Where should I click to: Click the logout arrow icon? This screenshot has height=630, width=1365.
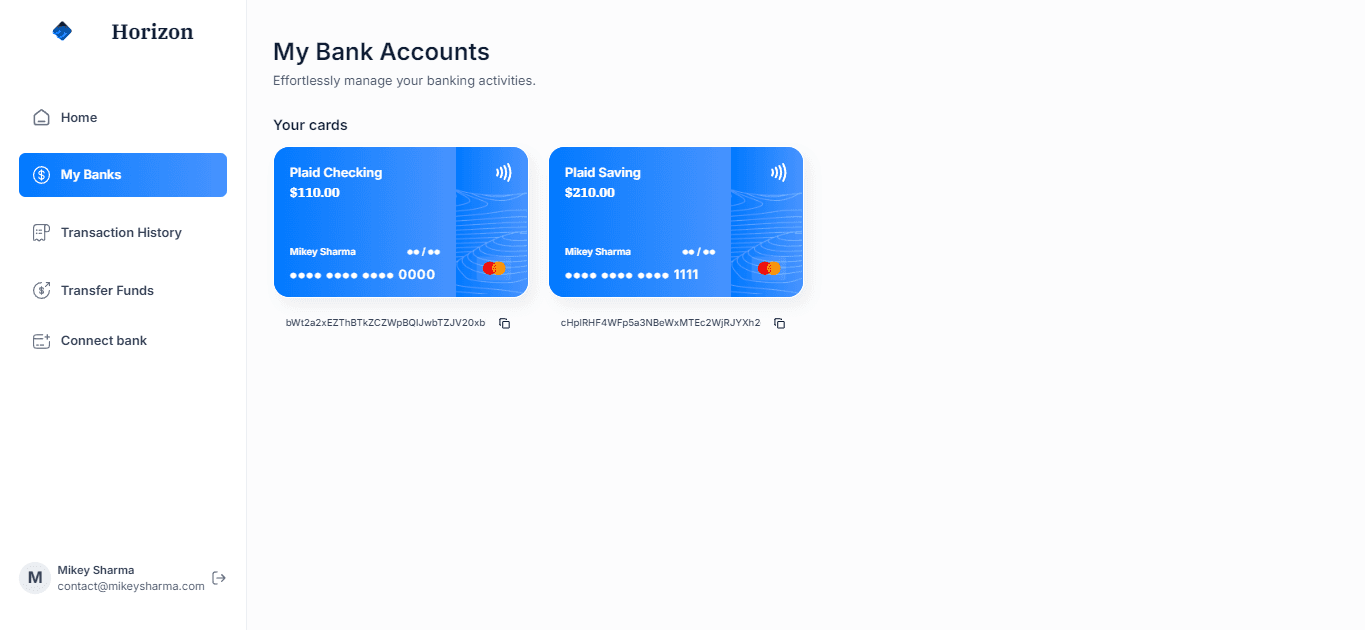tap(219, 578)
